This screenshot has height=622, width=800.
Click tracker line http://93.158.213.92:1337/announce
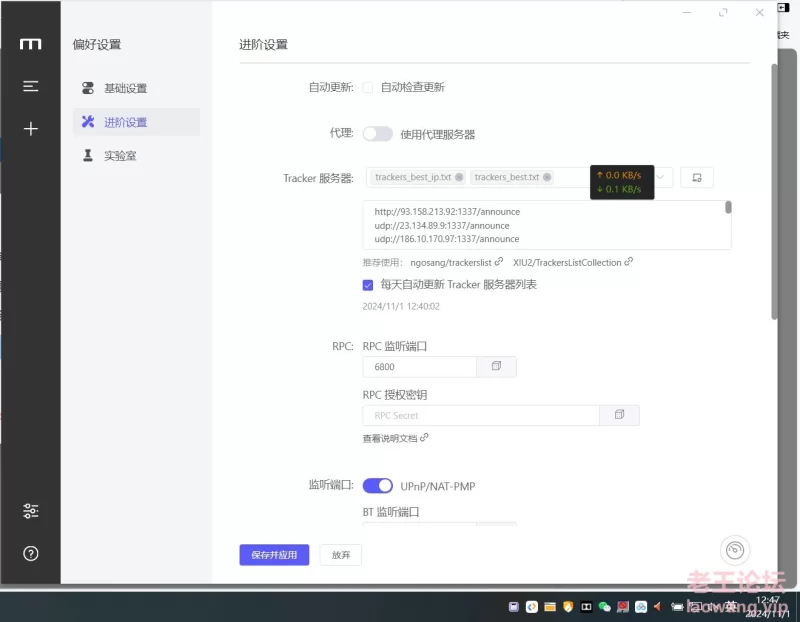click(447, 212)
